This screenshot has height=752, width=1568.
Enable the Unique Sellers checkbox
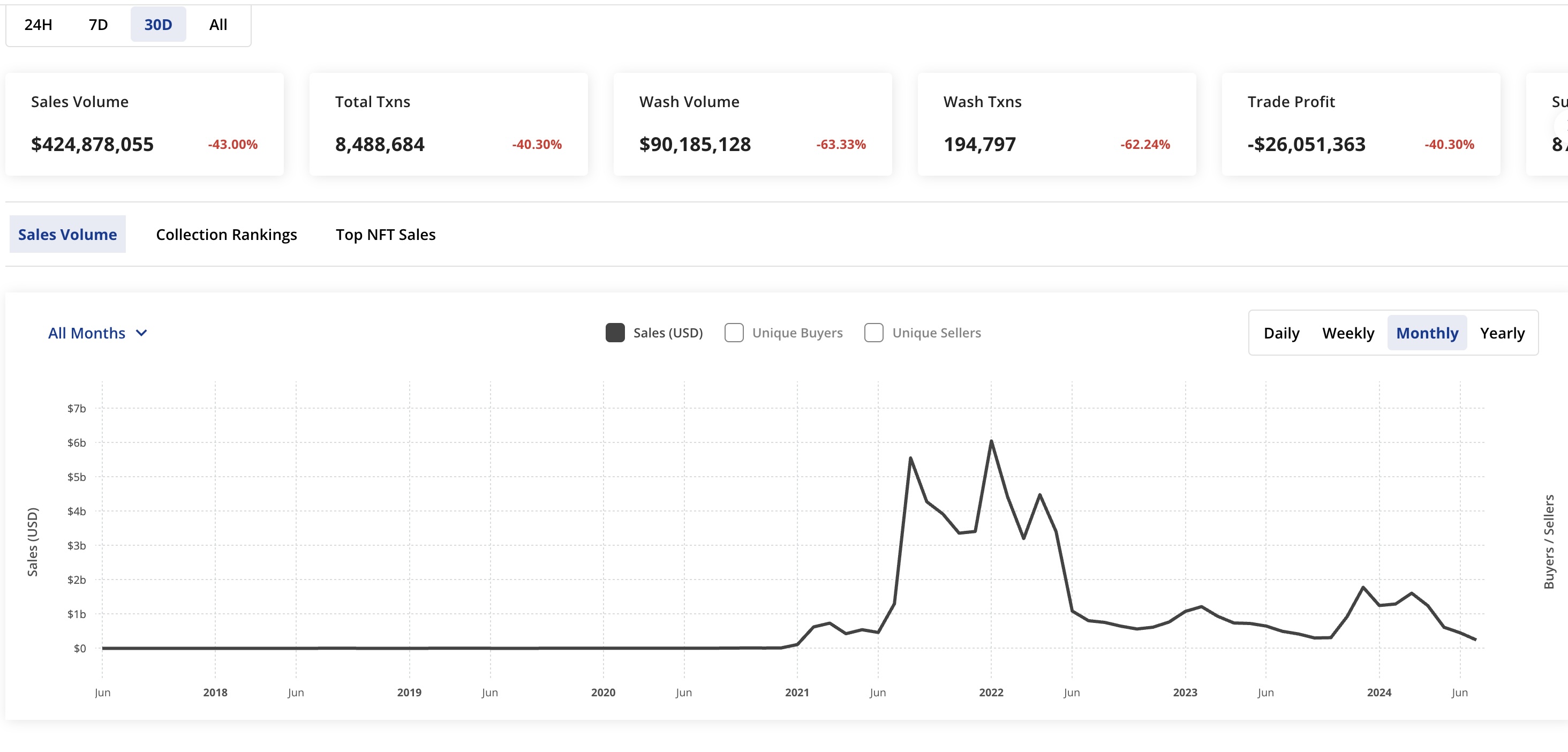873,333
